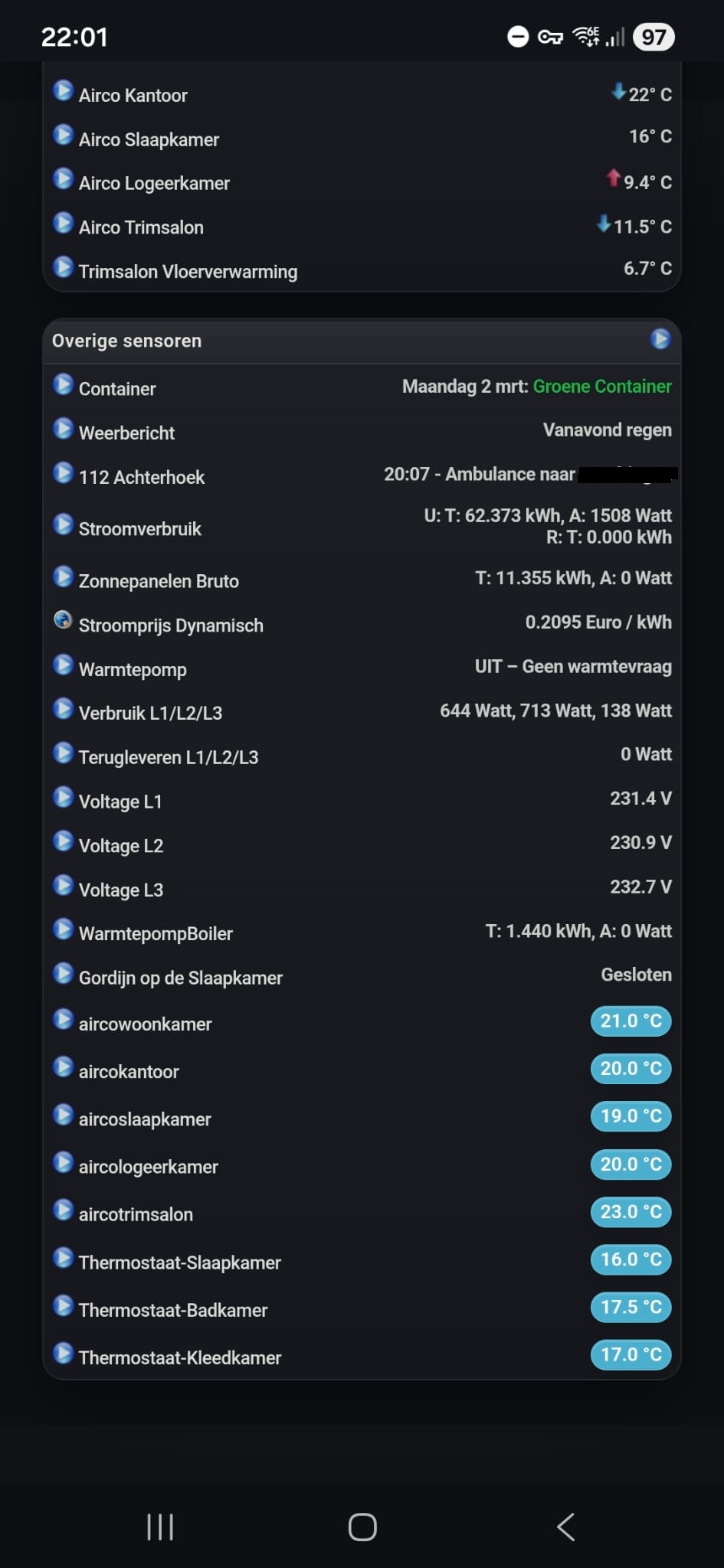Open the Thermostaat-Kleedkamer 17.0 °C badge
Screen dimensions: 724x1568
631,1354
